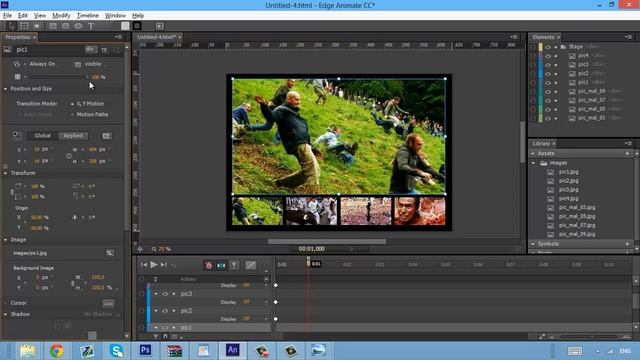Collapse the Position and Size section
Viewport: 640px width, 360px height.
6,89
